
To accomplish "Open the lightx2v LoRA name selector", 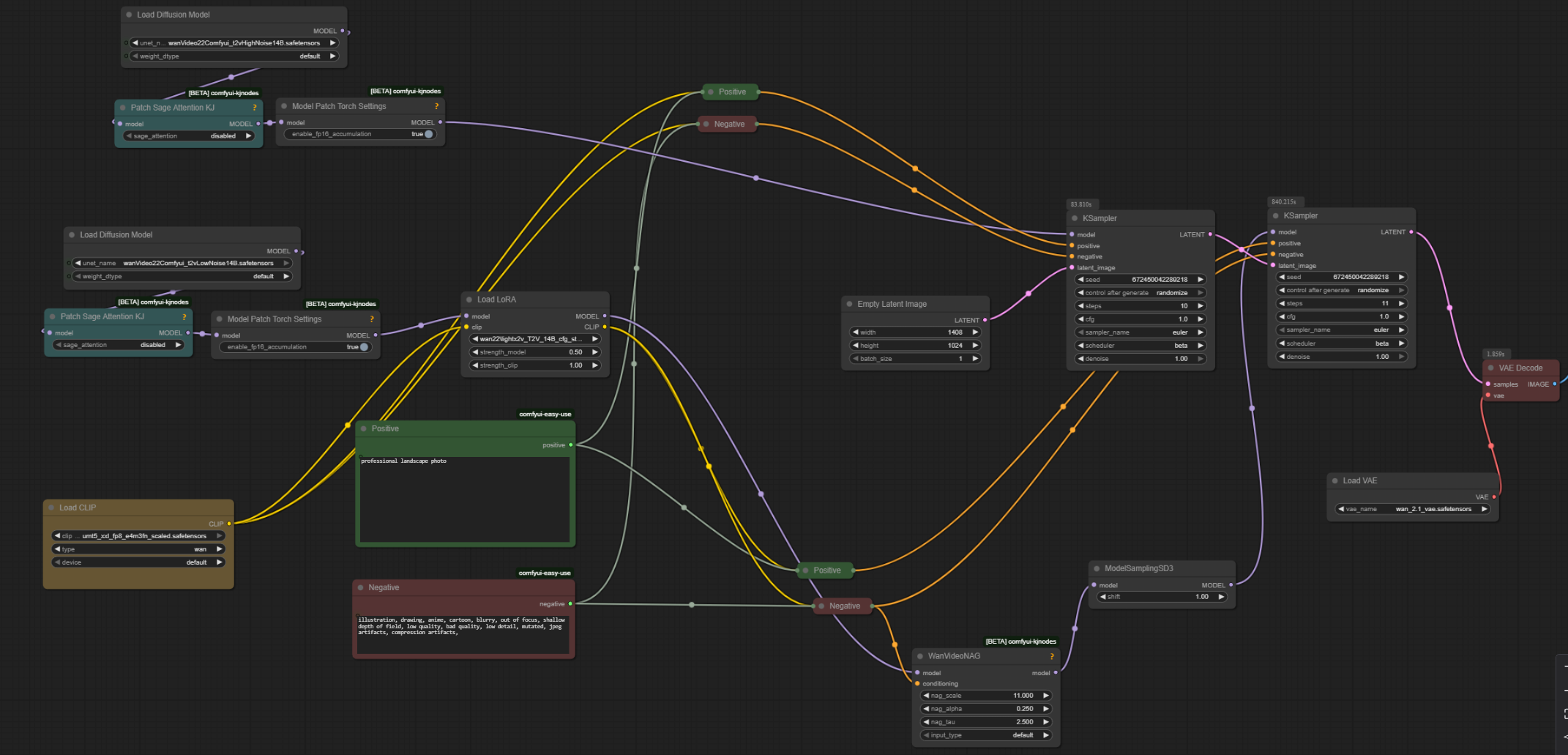I will tap(534, 339).
